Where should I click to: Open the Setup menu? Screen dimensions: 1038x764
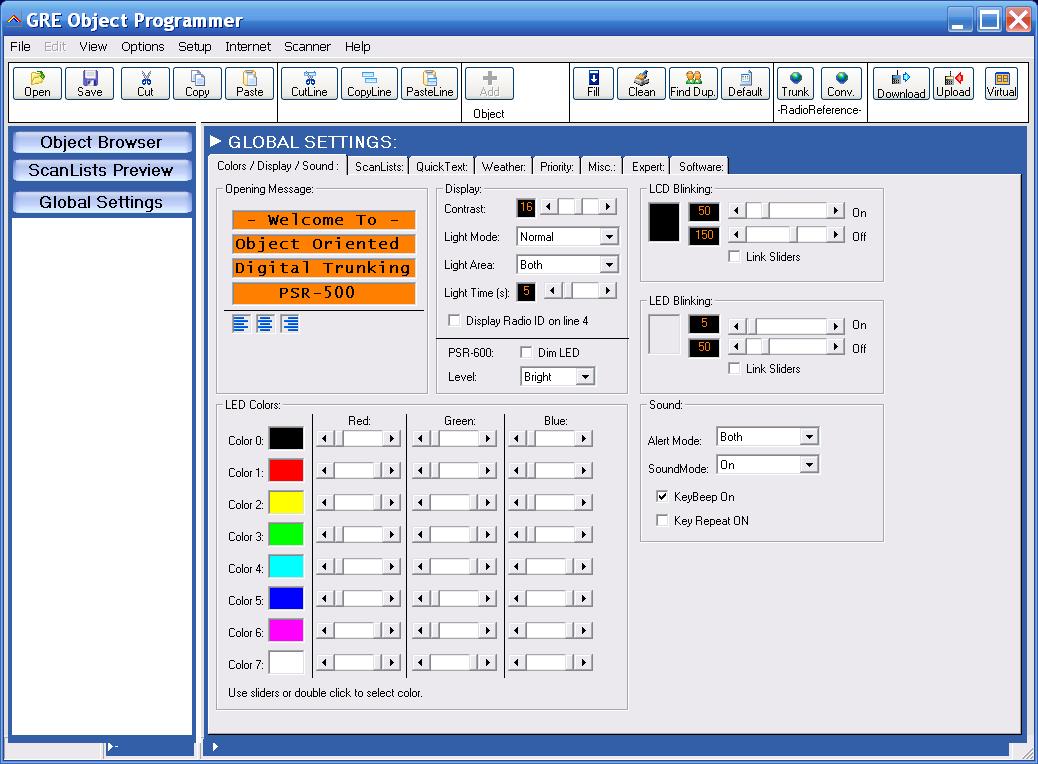(195, 46)
